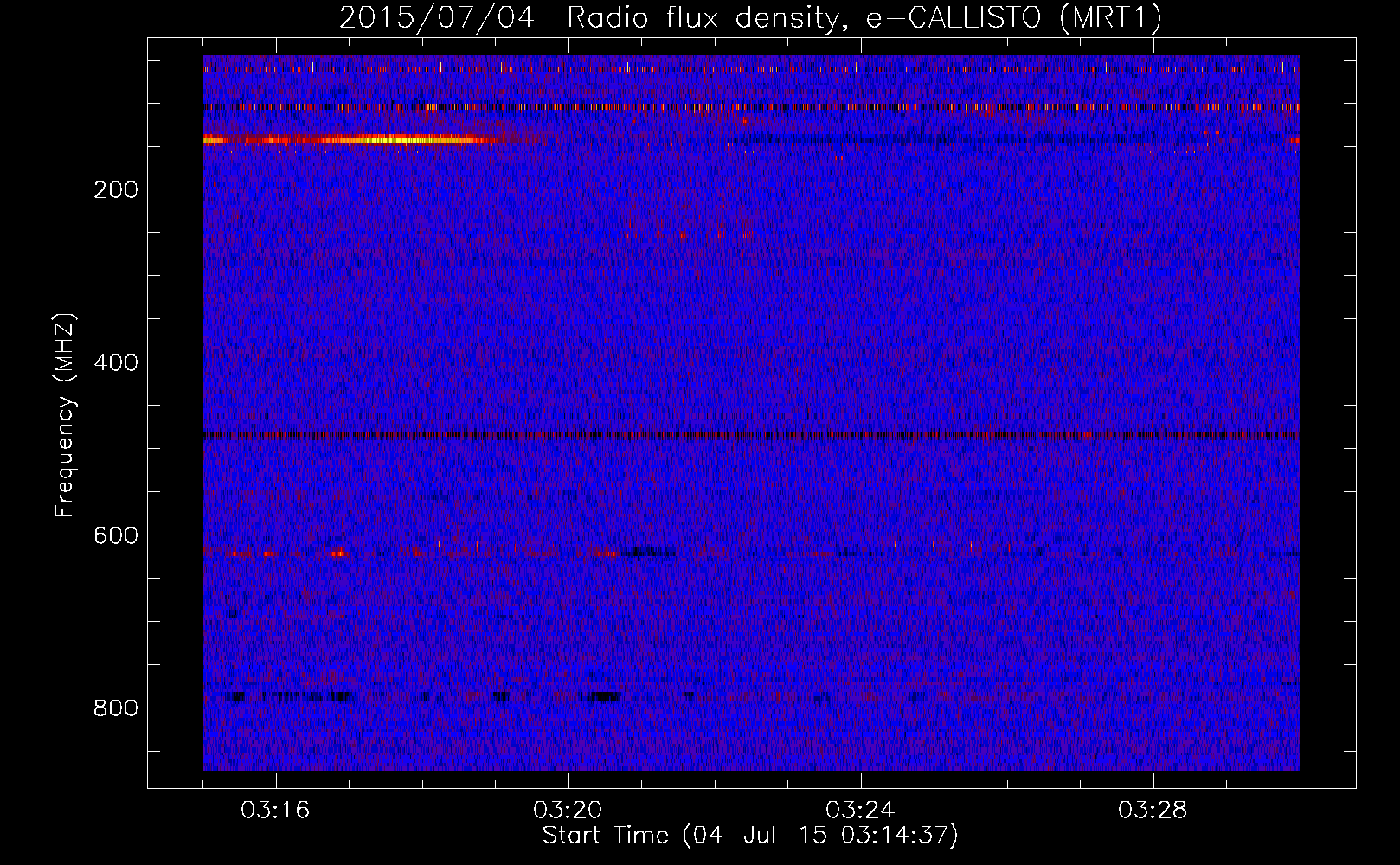Click the 800 frequency tick label
1400x865 pixels.
(116, 708)
